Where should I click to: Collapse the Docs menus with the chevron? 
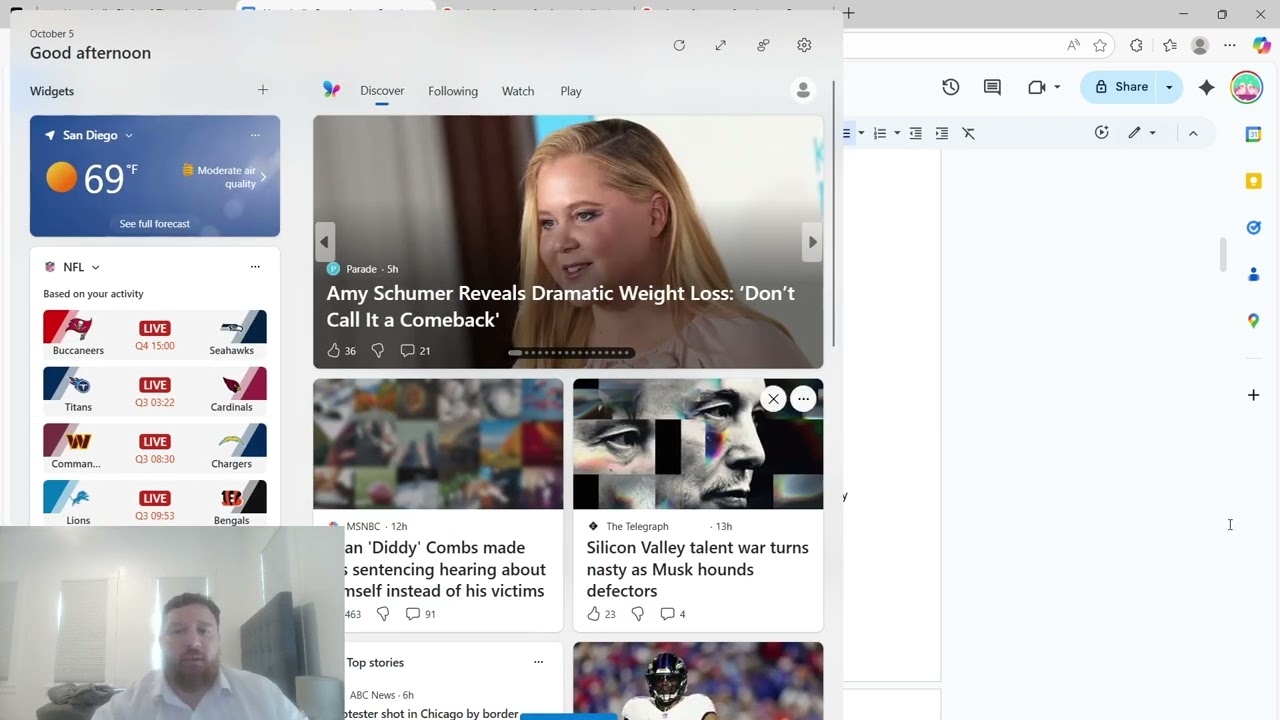pos(1193,133)
